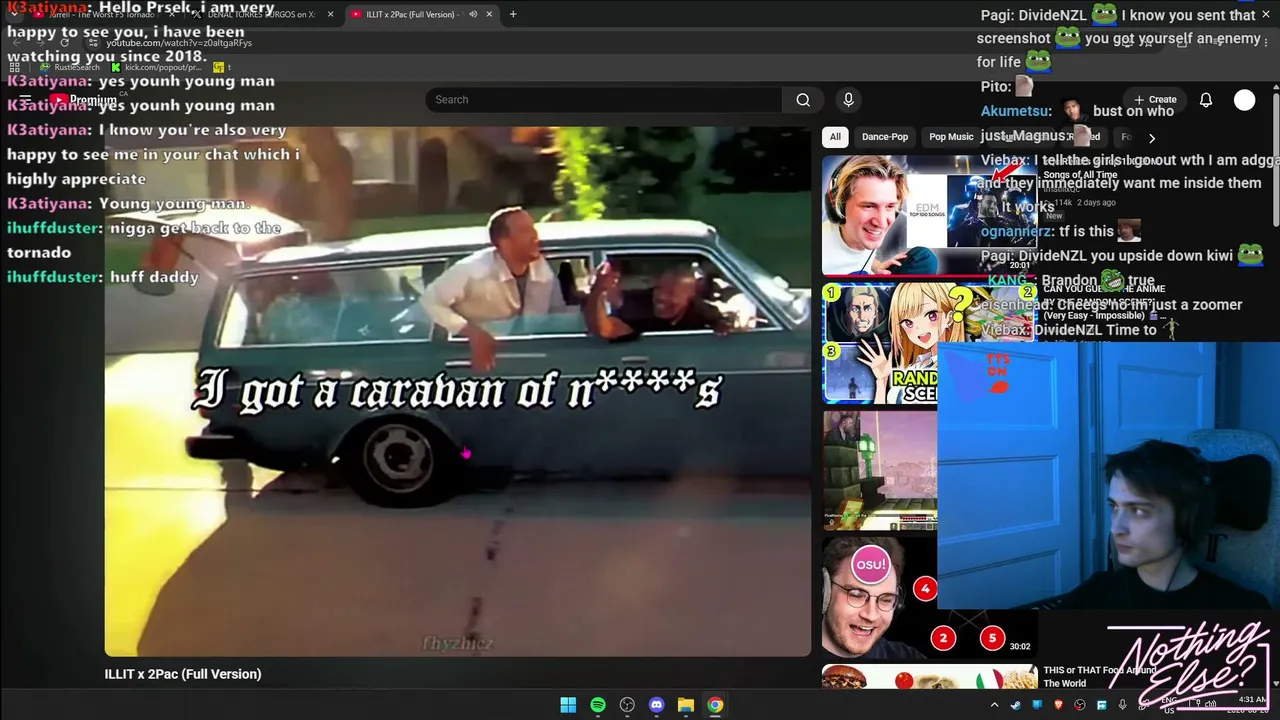Open the anime random scene quiz thumbnail

coord(929,343)
